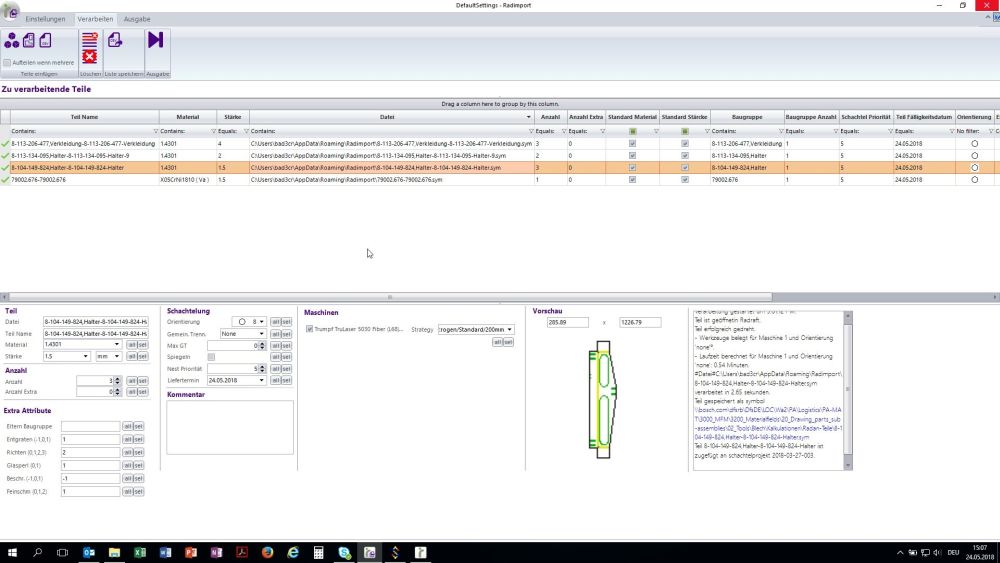Viewport: 1000px width, 563px height.
Task: Click the Ausgabe play-forward icon
Action: pyautogui.click(x=156, y=40)
